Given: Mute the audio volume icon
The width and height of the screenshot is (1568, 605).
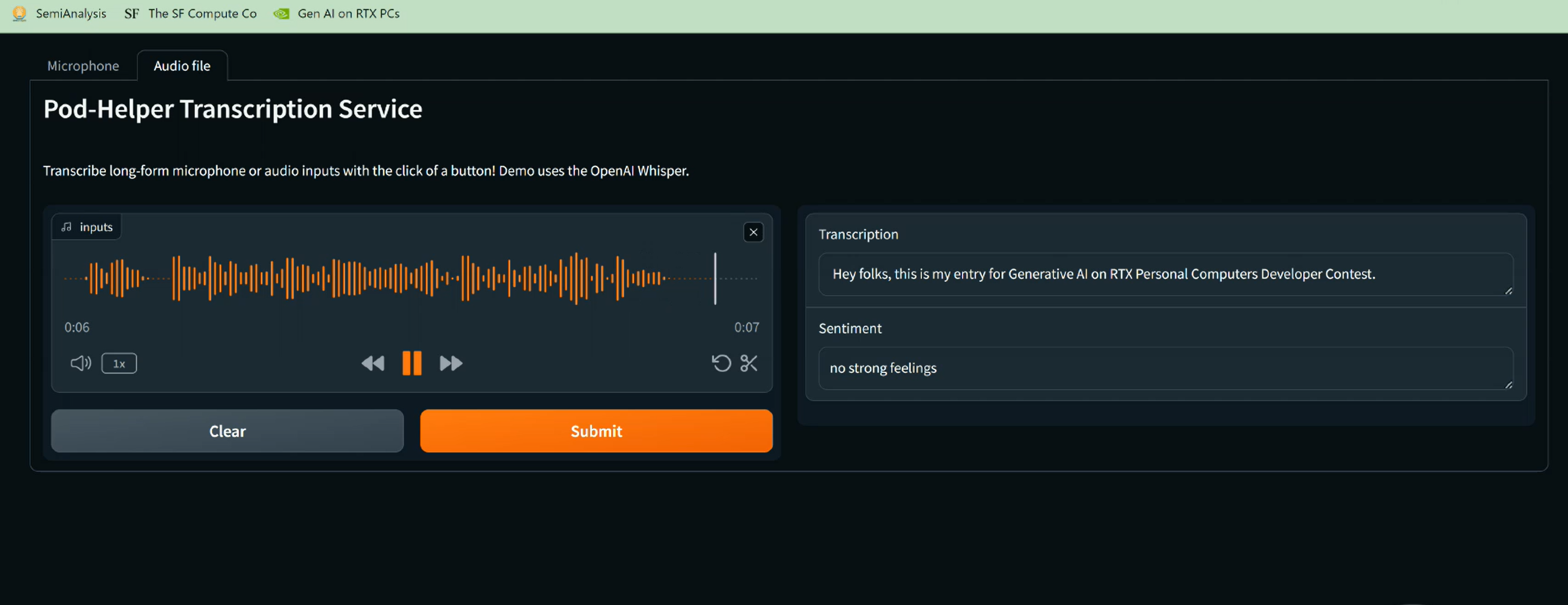Looking at the screenshot, I should point(80,363).
